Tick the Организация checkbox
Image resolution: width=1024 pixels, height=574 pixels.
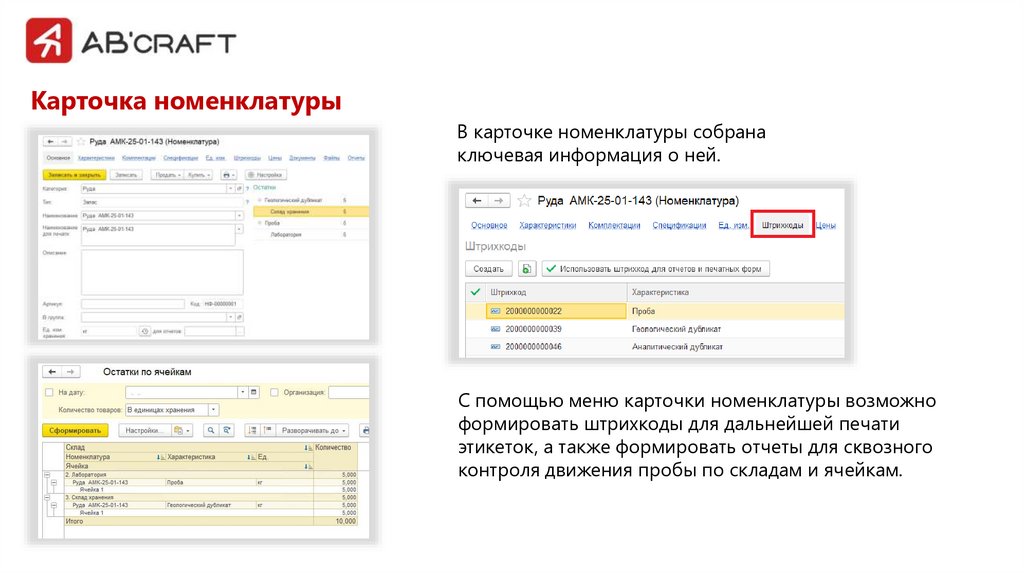pos(274,392)
